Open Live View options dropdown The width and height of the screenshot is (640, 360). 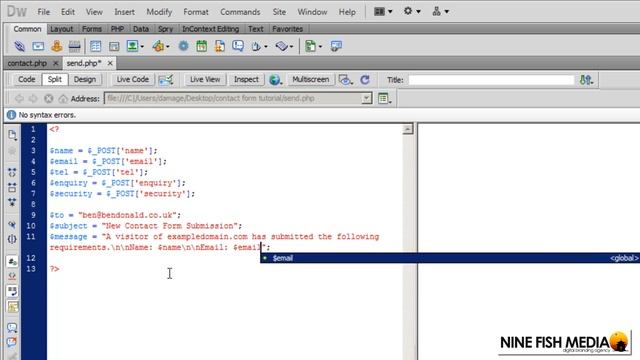[x=383, y=98]
